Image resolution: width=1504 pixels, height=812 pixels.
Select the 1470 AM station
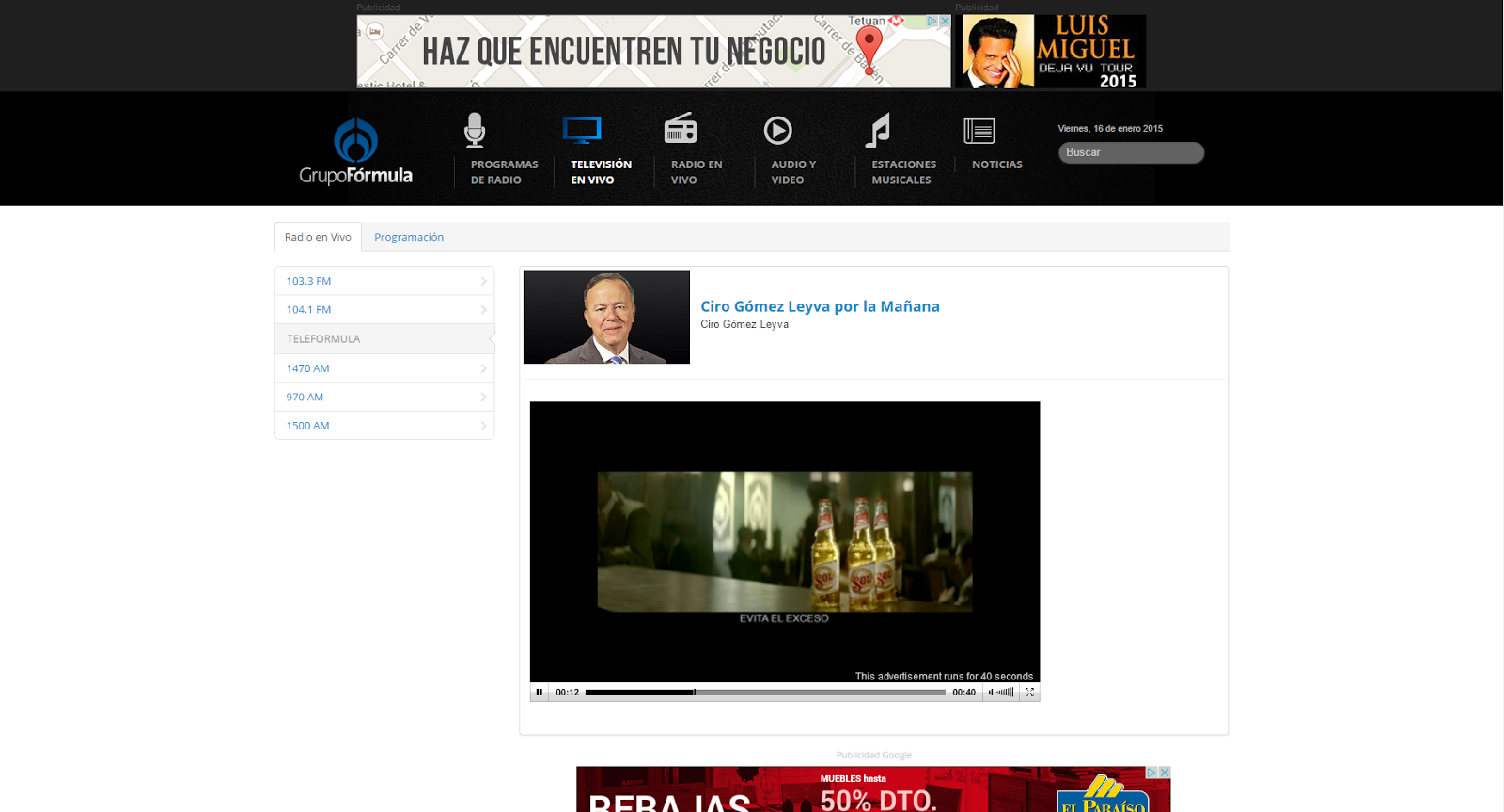click(x=384, y=368)
